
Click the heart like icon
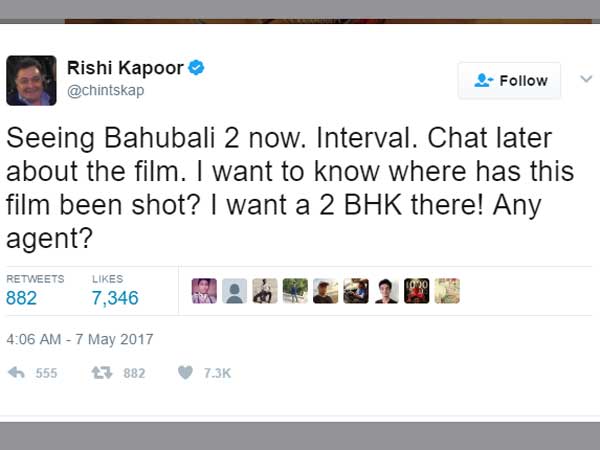pyautogui.click(x=186, y=372)
